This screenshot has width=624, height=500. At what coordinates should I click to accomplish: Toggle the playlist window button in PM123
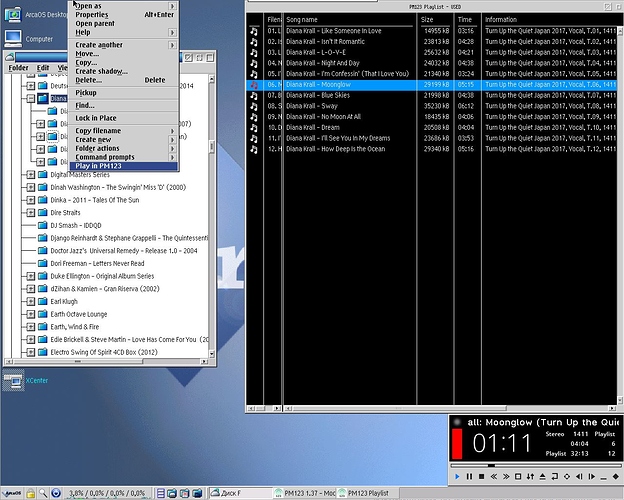point(518,476)
